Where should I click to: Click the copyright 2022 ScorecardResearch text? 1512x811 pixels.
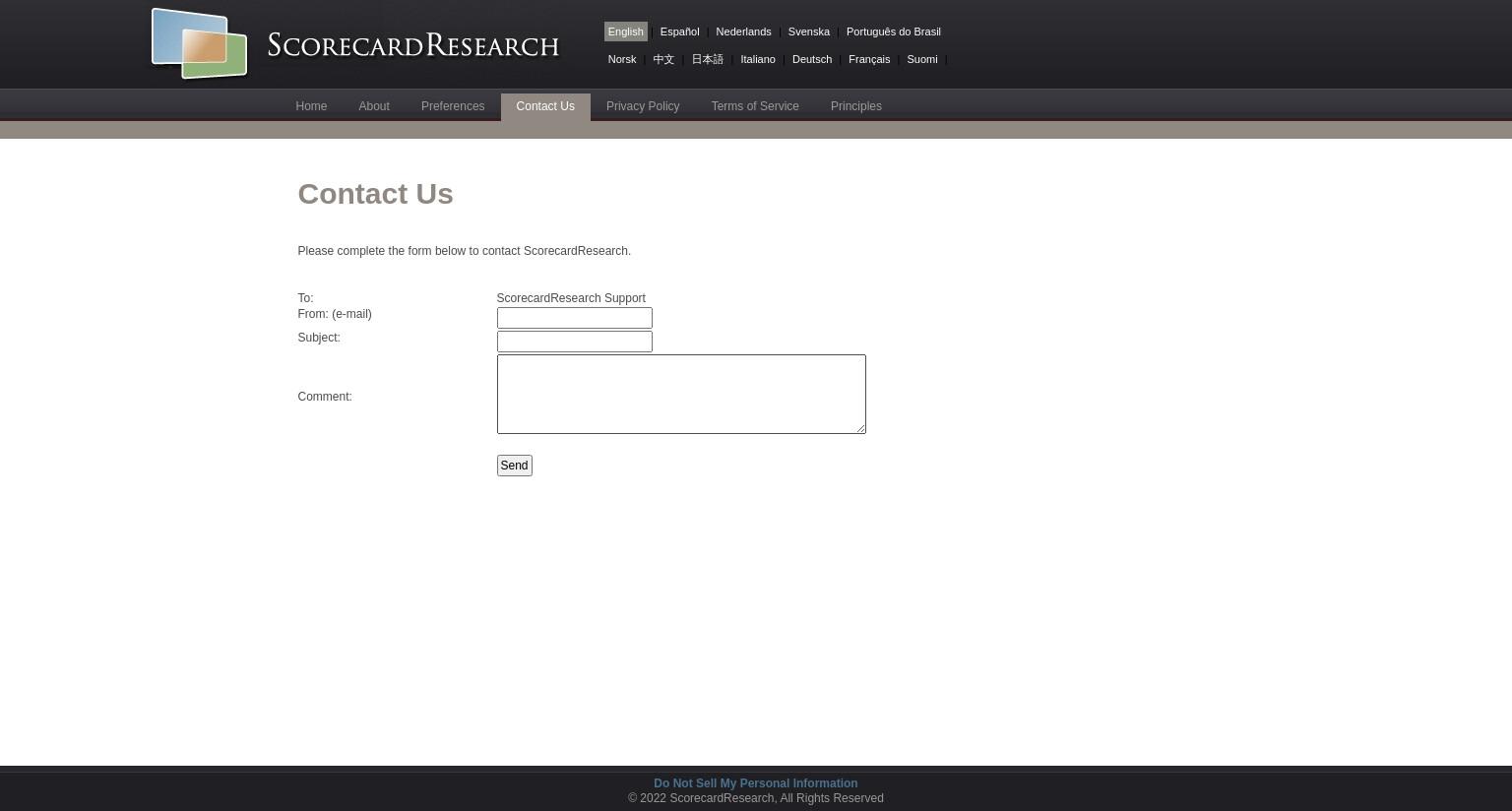pyautogui.click(x=756, y=798)
